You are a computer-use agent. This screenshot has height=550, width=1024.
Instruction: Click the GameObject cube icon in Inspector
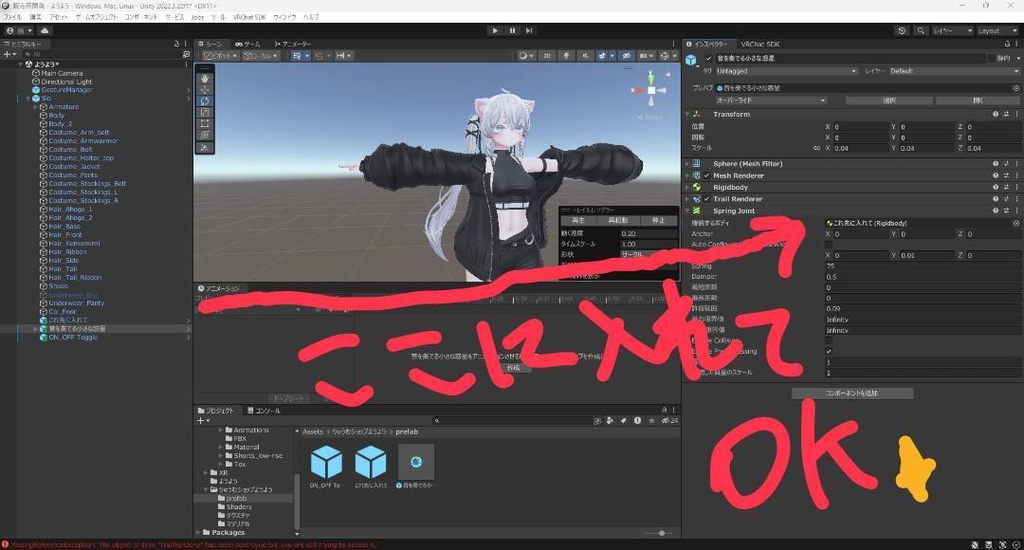click(692, 60)
